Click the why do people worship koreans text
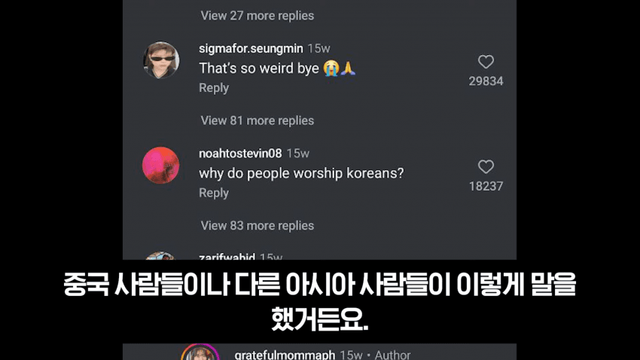This screenshot has width=640, height=360. (x=301, y=173)
